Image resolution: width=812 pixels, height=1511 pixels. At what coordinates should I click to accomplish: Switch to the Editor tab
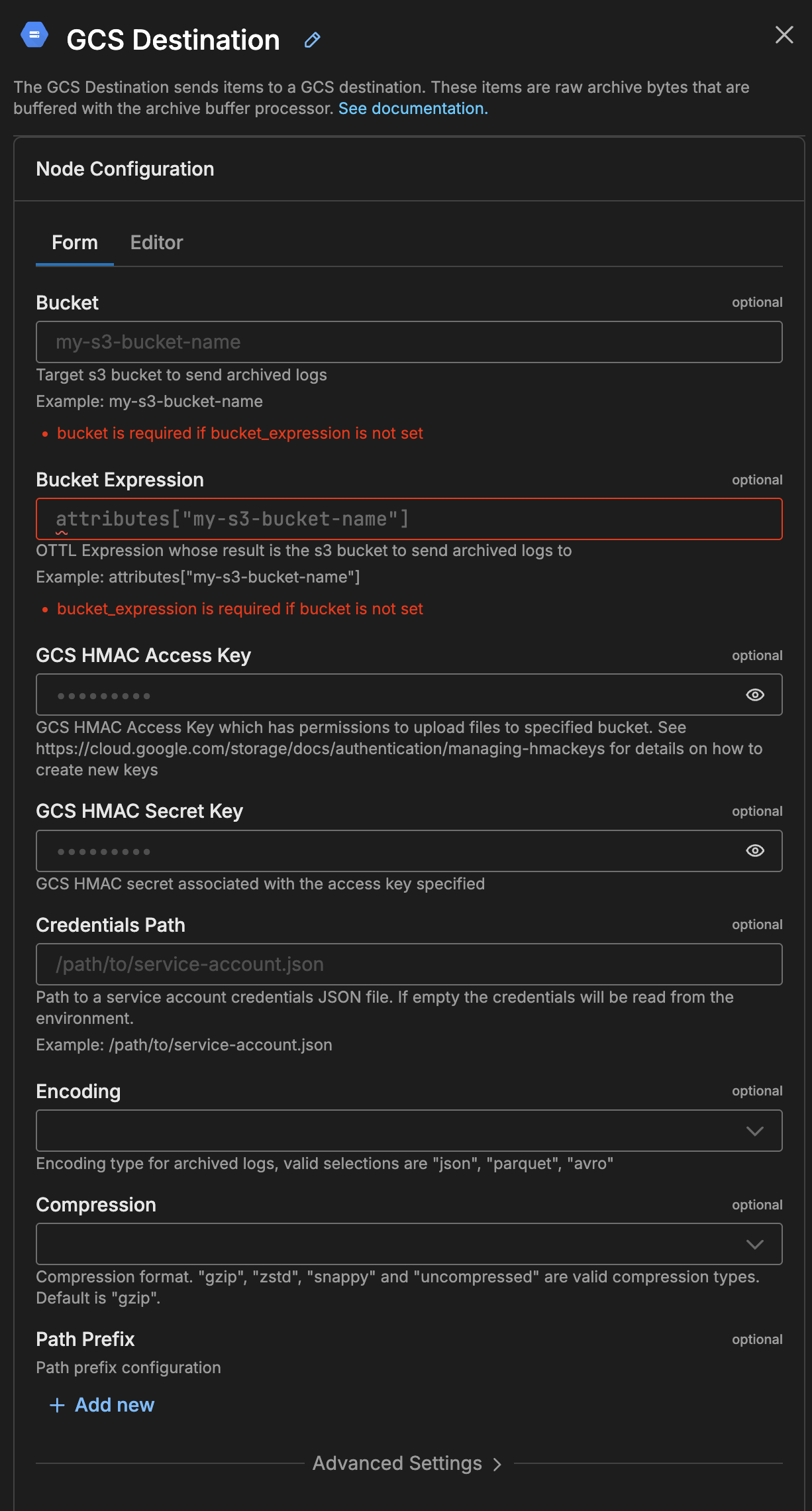[x=156, y=243]
